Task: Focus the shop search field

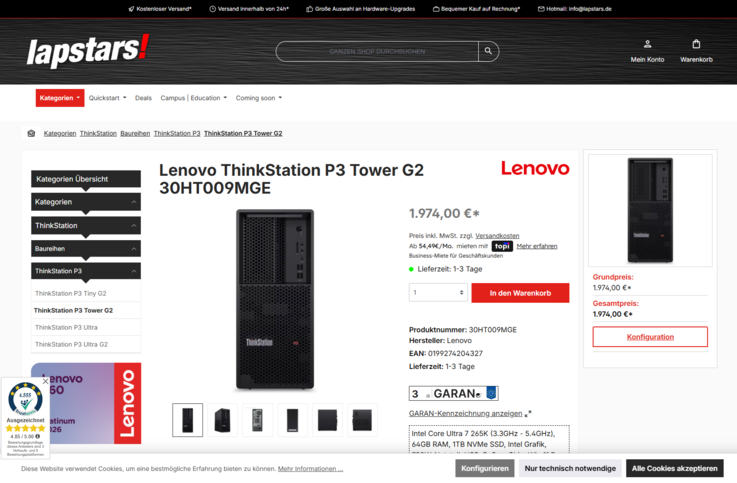Action: (377, 51)
